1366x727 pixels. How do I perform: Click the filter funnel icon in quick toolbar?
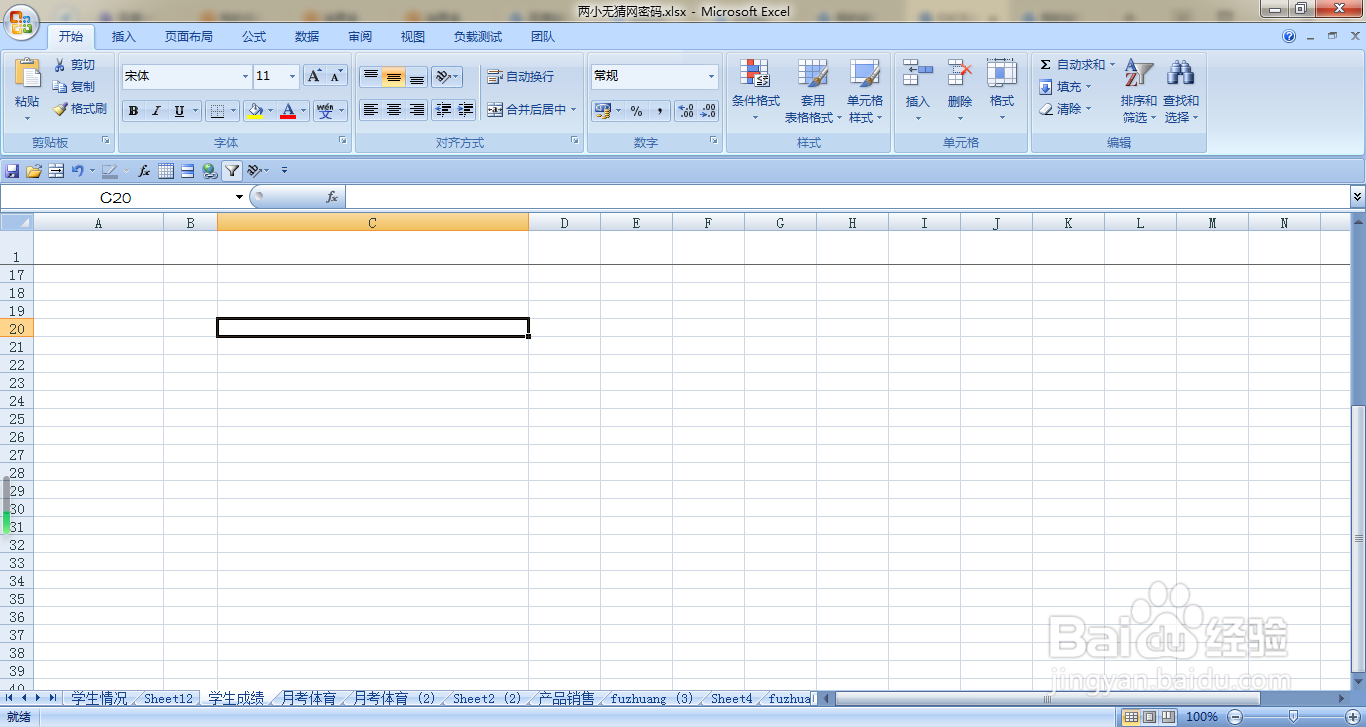[x=232, y=171]
